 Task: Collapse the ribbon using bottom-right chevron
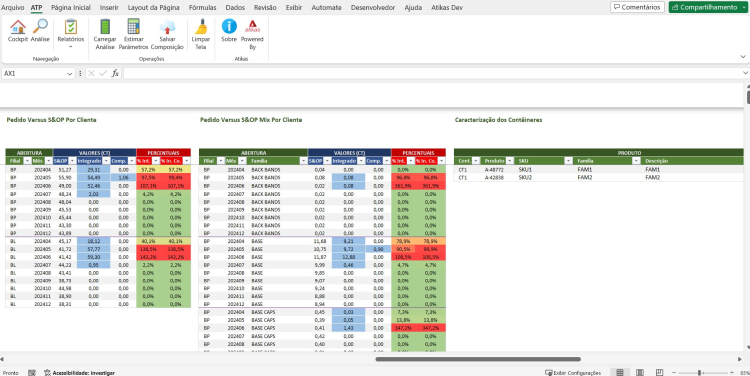743,56
